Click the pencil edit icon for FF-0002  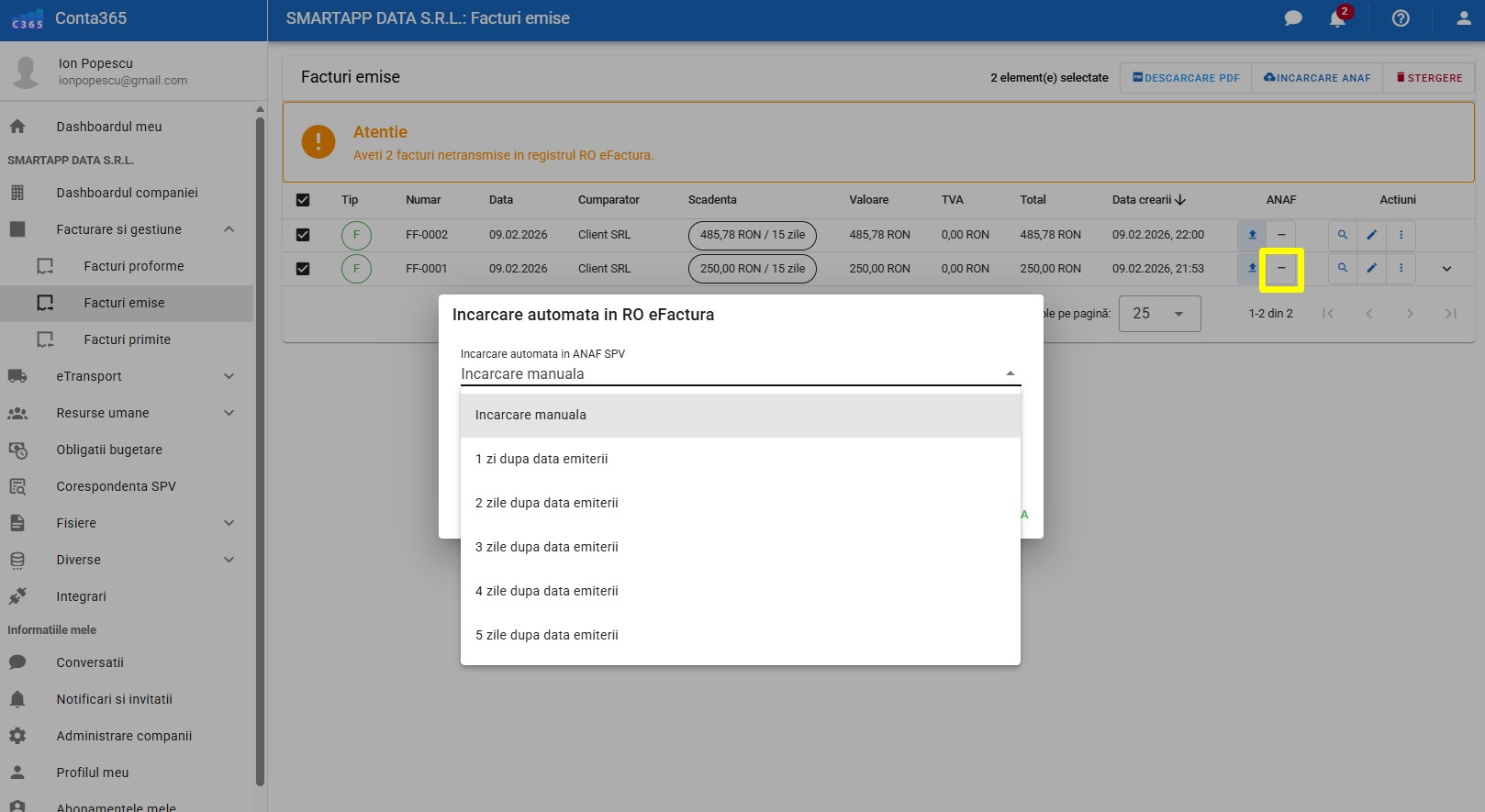click(1371, 235)
